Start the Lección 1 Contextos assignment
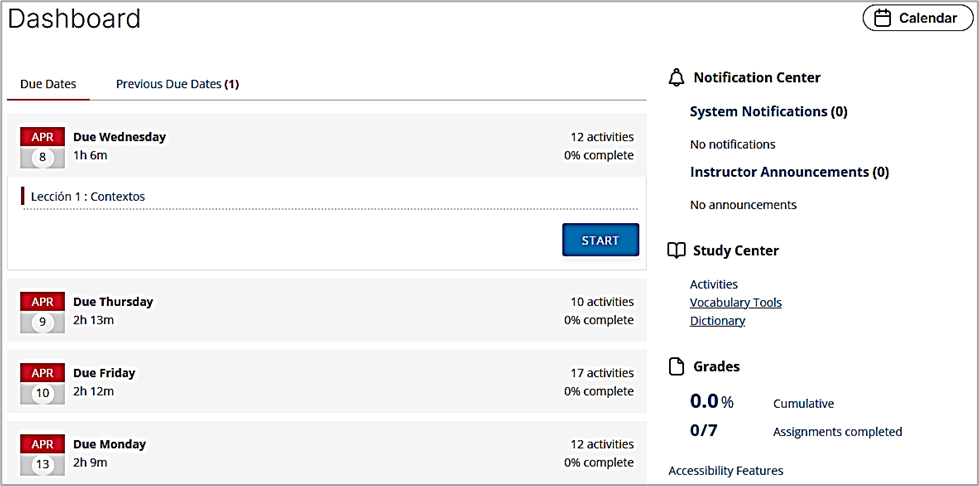The image size is (979, 486). coord(601,240)
